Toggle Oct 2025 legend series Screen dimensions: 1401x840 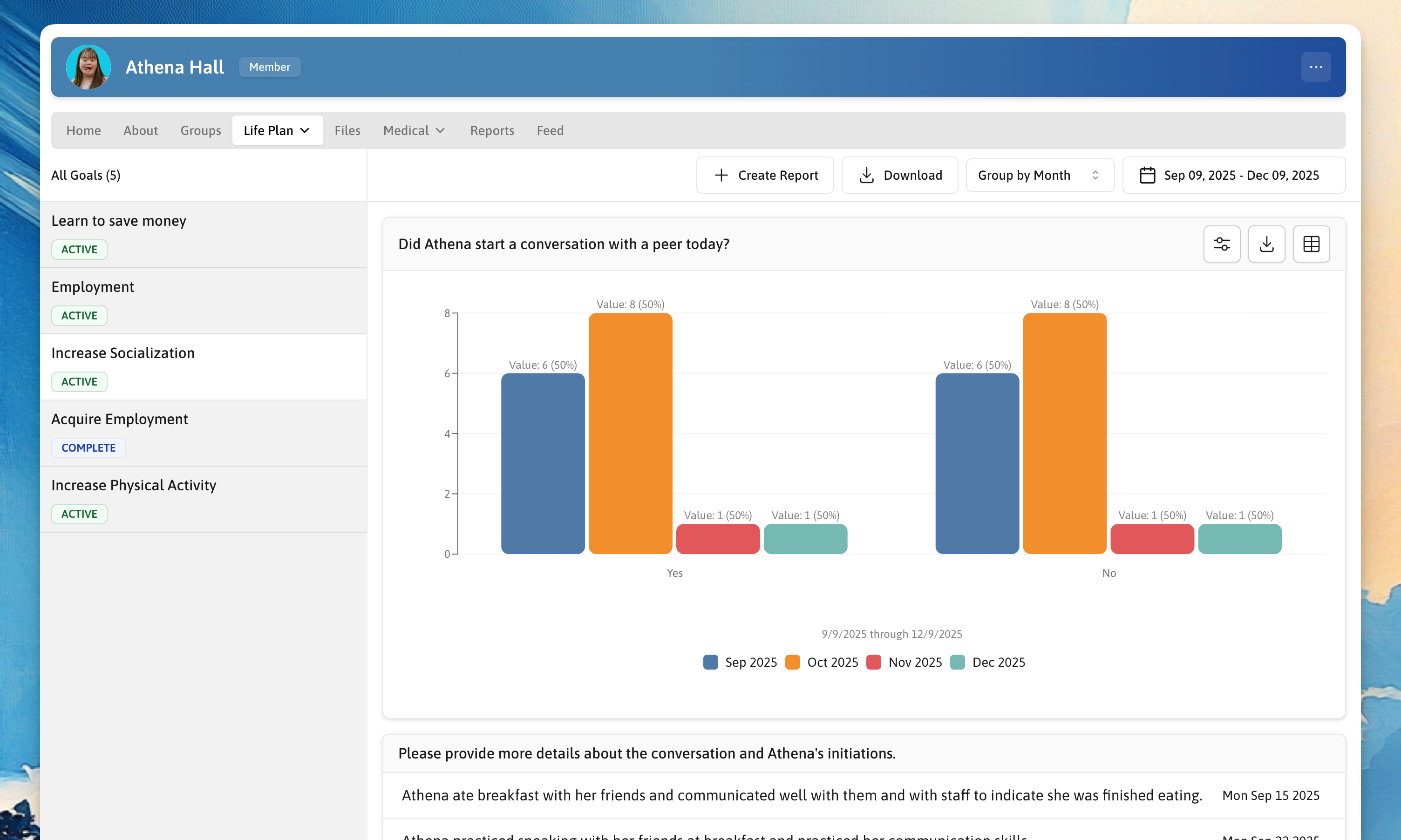click(x=822, y=662)
